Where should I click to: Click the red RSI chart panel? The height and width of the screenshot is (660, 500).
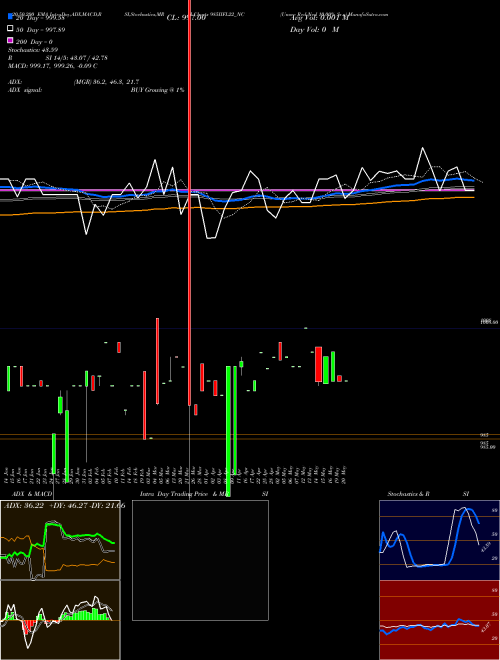click(439, 620)
